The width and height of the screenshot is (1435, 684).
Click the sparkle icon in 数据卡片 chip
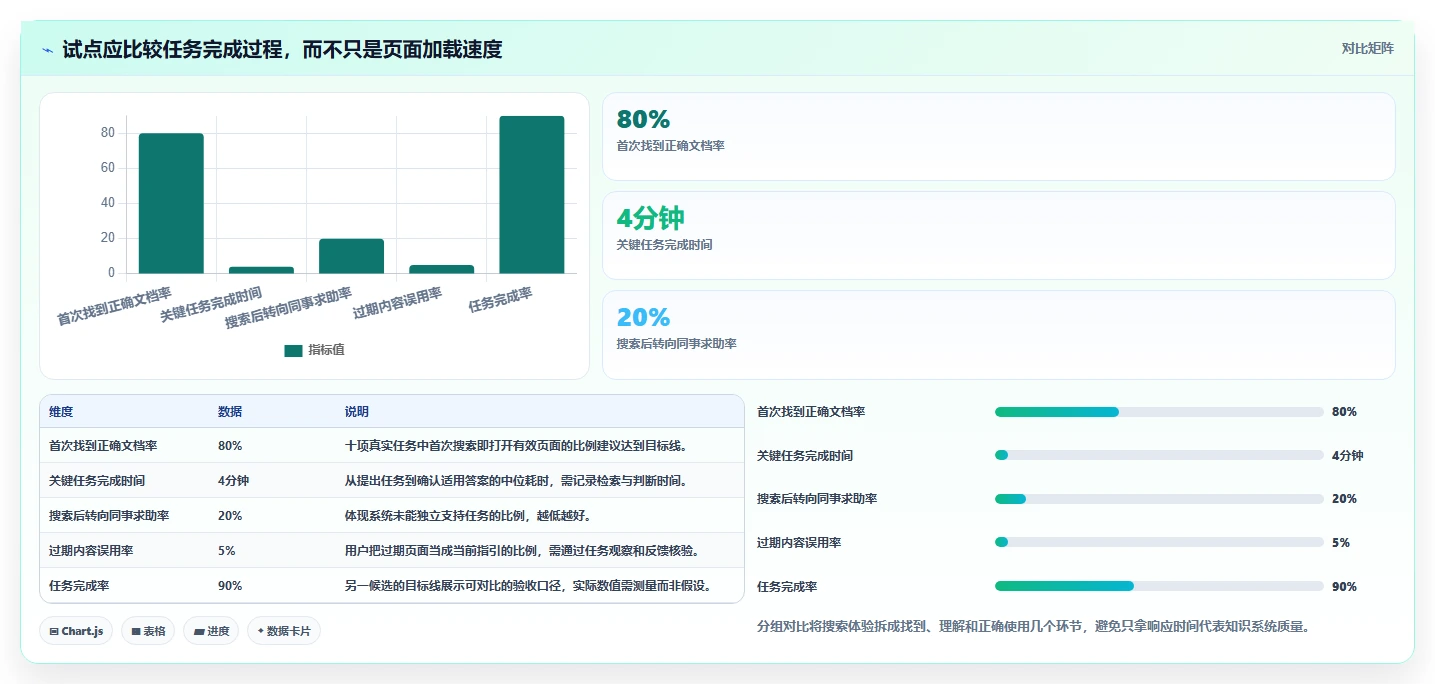click(x=260, y=631)
